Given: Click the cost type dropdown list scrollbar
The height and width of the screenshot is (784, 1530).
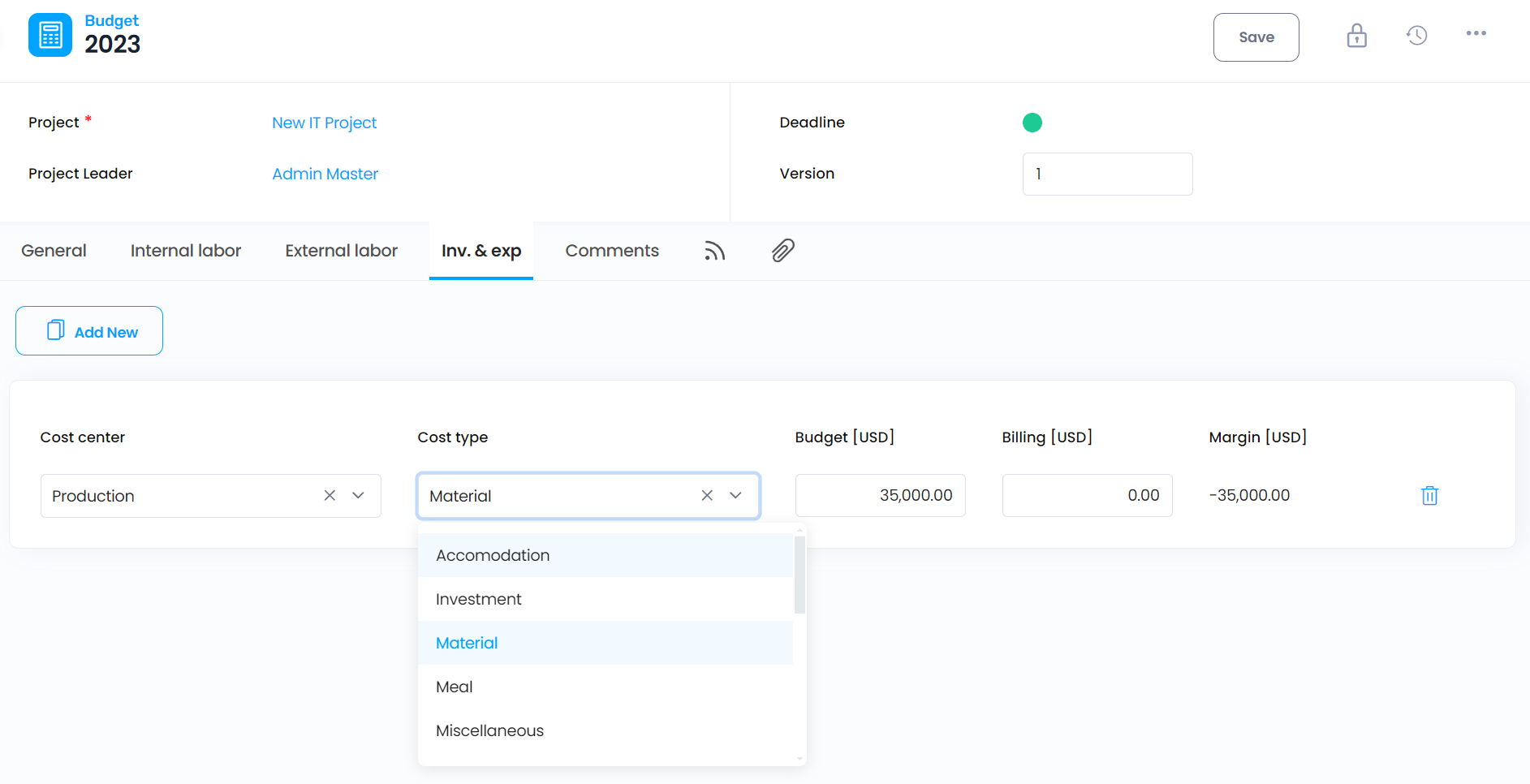Looking at the screenshot, I should click(799, 575).
